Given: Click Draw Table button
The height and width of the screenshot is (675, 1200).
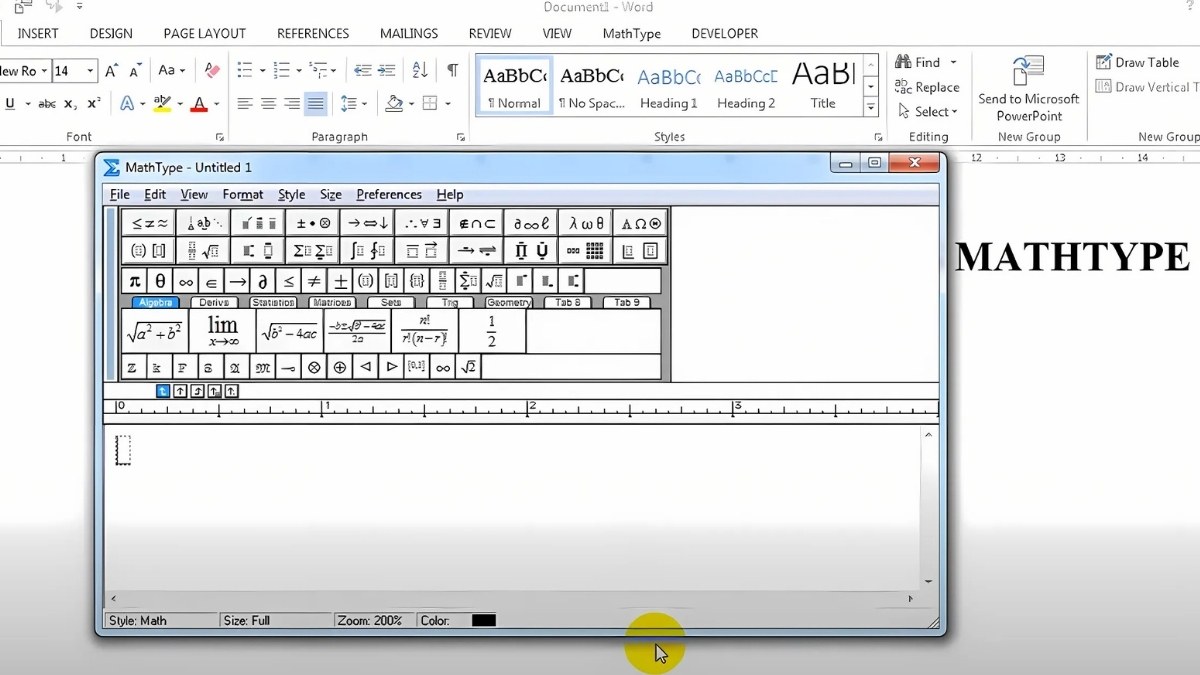Looking at the screenshot, I should (1137, 62).
